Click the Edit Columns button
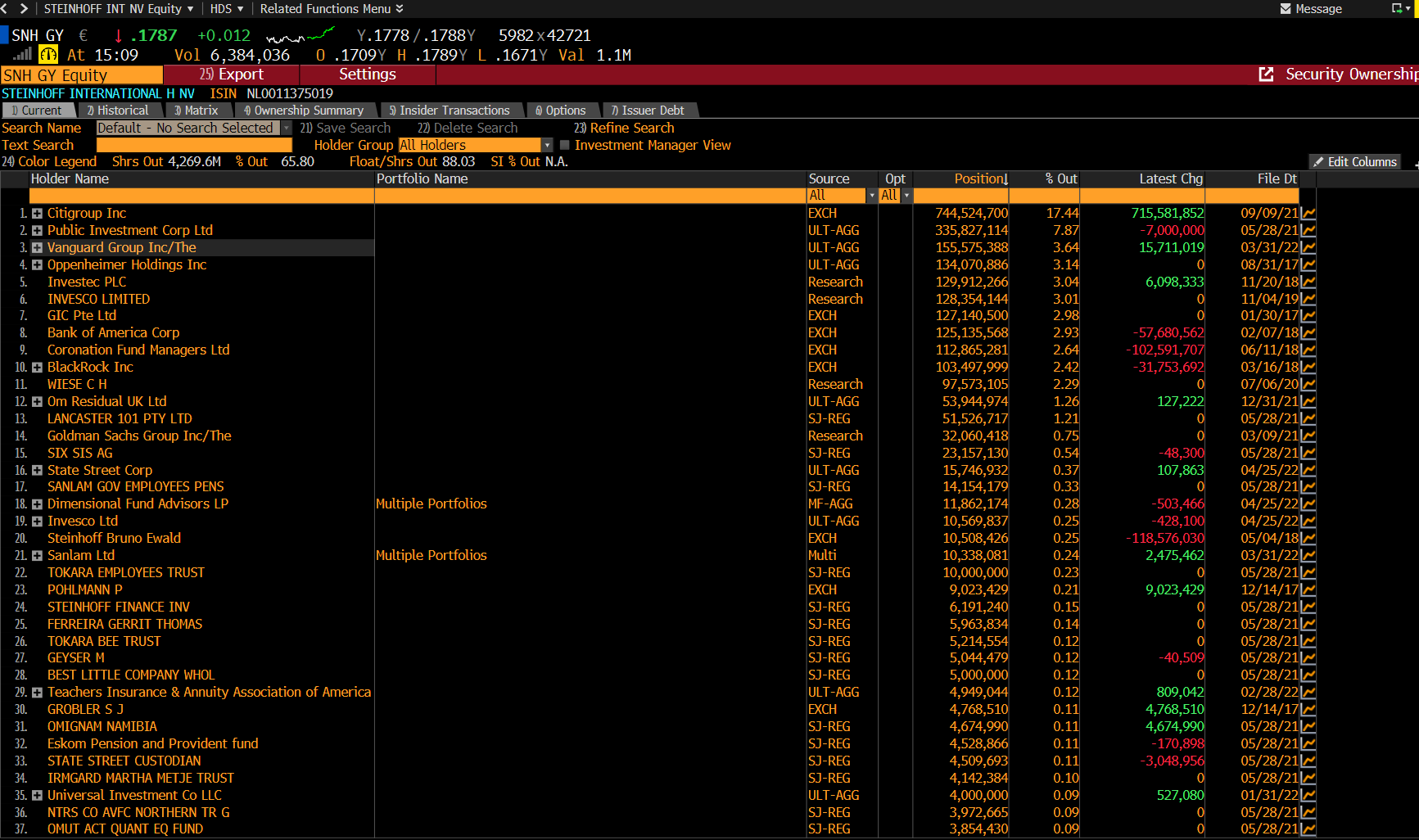Viewport: 1419px width, 840px height. click(1355, 162)
